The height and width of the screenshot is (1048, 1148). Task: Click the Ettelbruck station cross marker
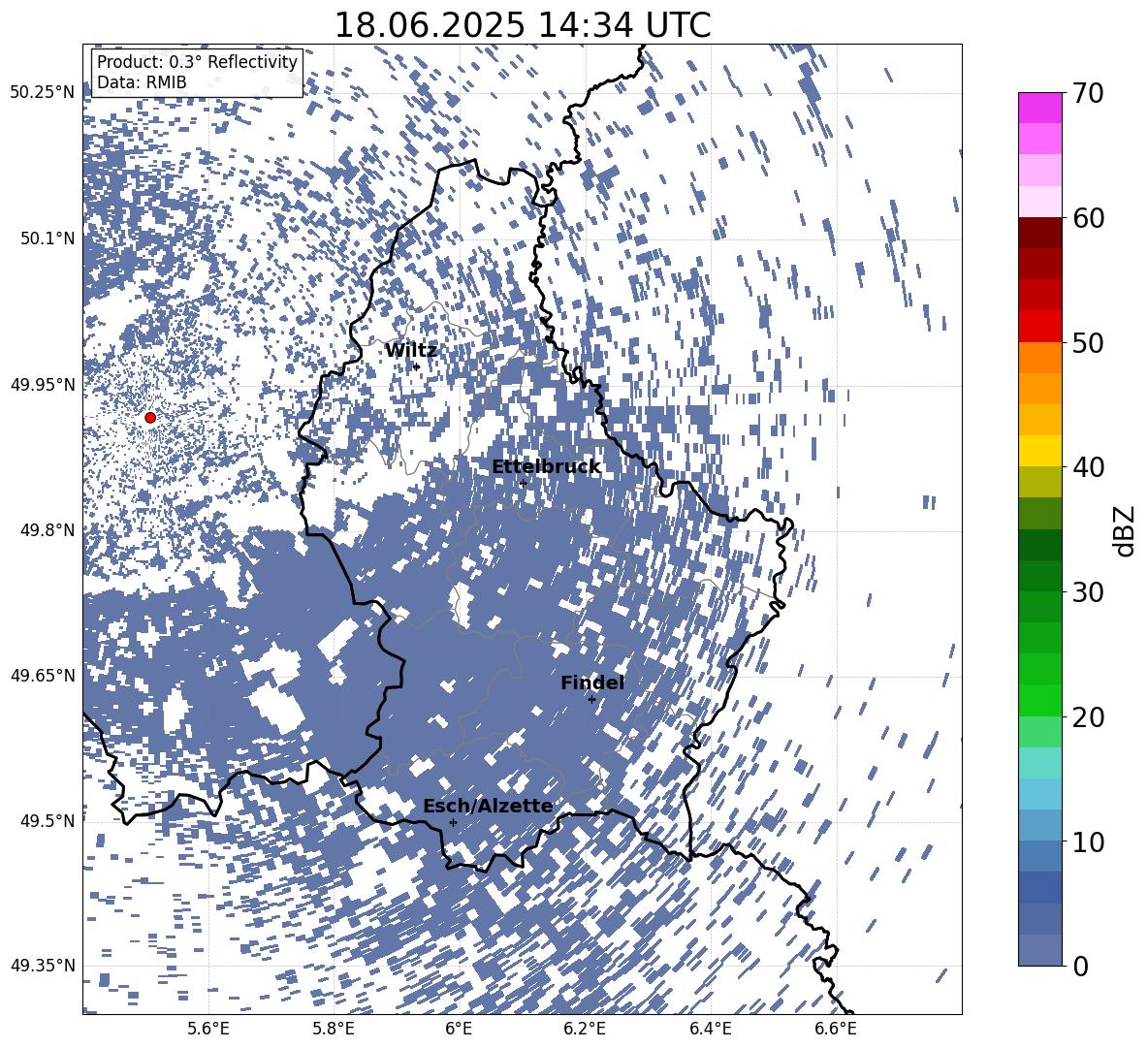click(523, 483)
